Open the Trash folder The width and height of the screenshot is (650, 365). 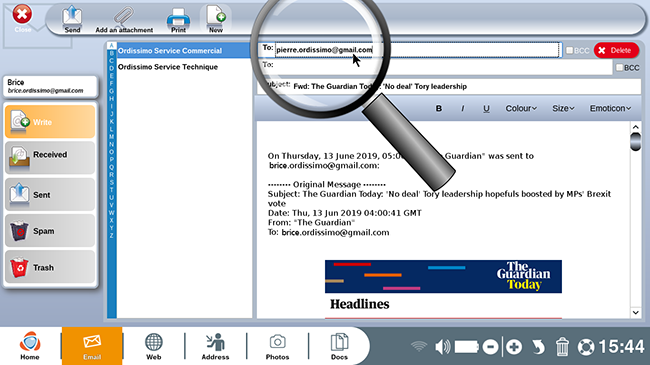50,267
